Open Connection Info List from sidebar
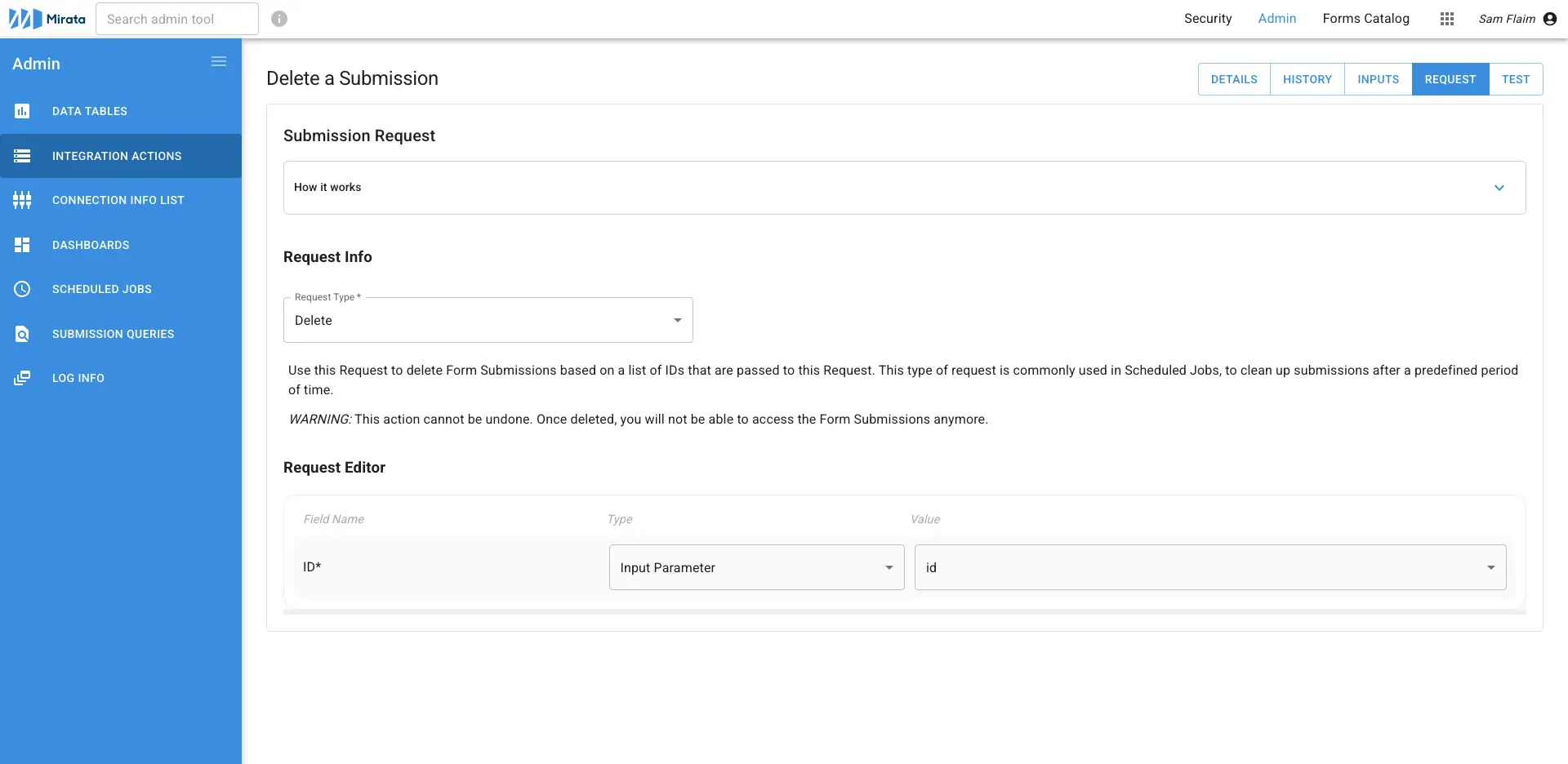This screenshot has width=1568, height=764. pyautogui.click(x=118, y=200)
